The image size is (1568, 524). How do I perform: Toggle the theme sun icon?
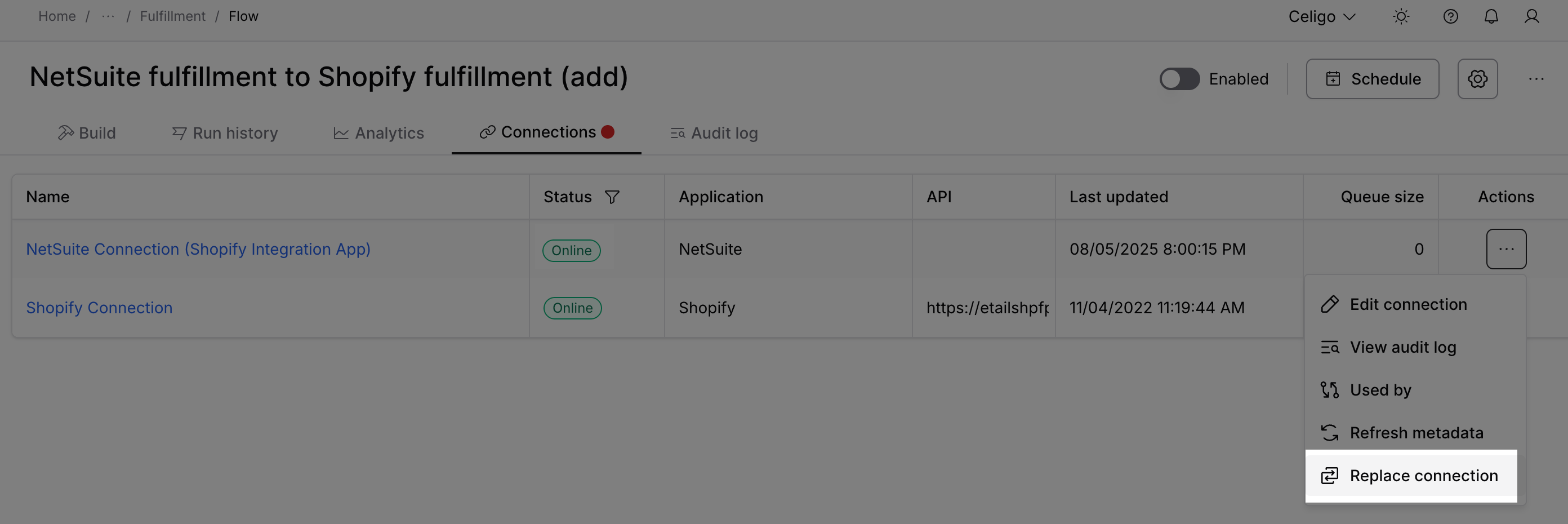(1401, 16)
